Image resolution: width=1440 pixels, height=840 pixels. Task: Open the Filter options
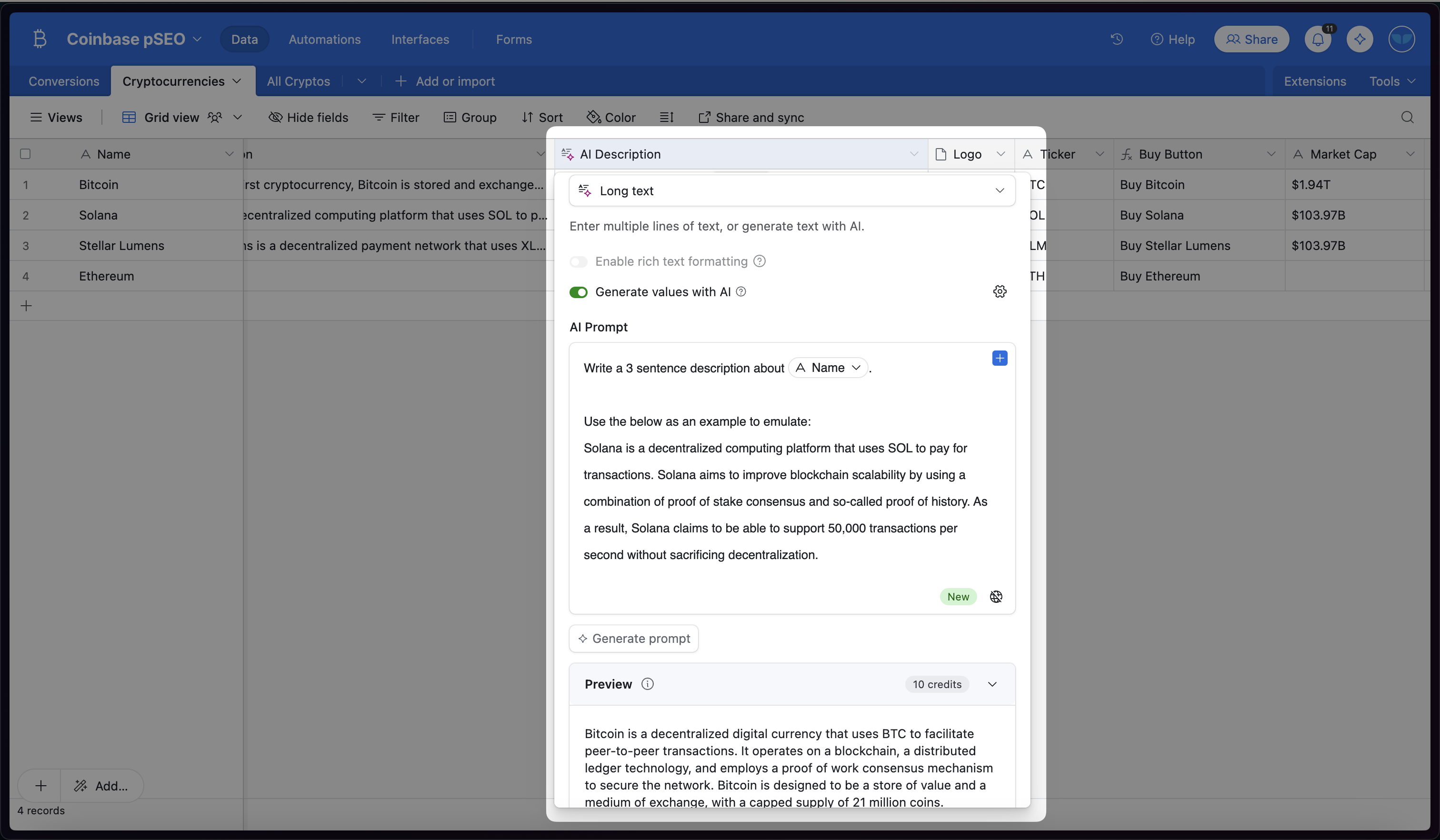tap(395, 117)
